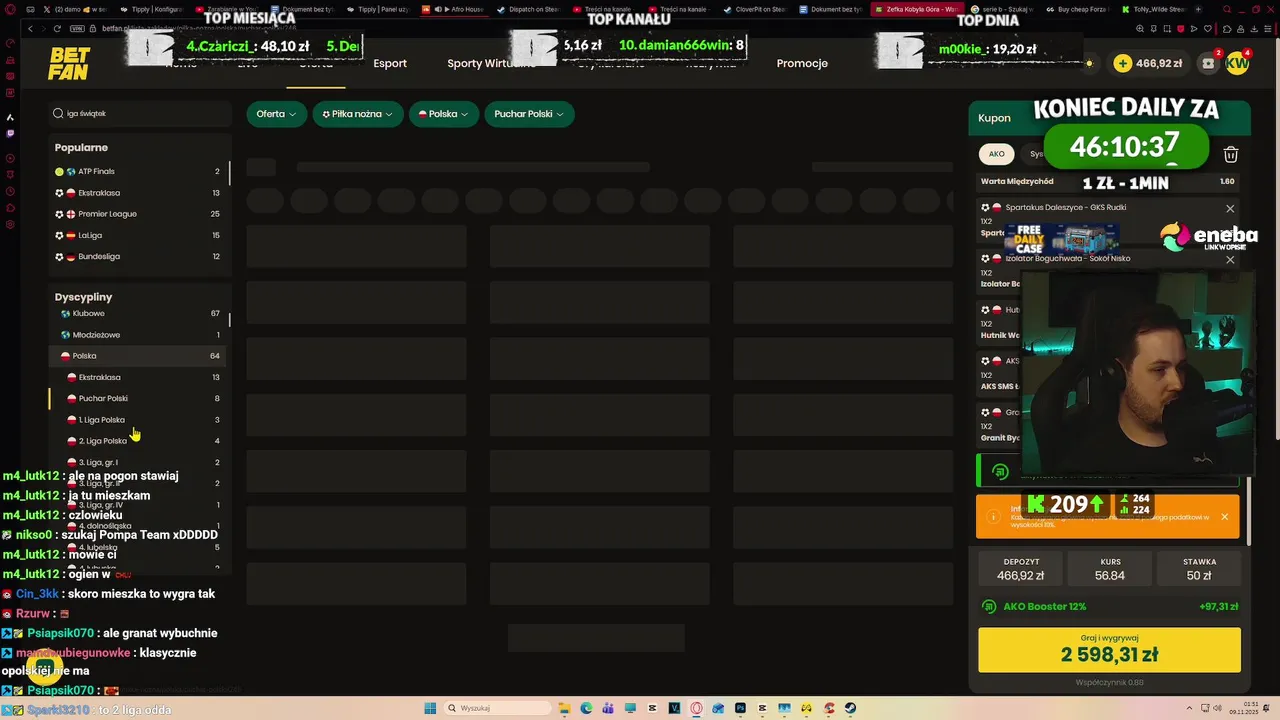Open the BetFan logo home link

[x=69, y=64]
